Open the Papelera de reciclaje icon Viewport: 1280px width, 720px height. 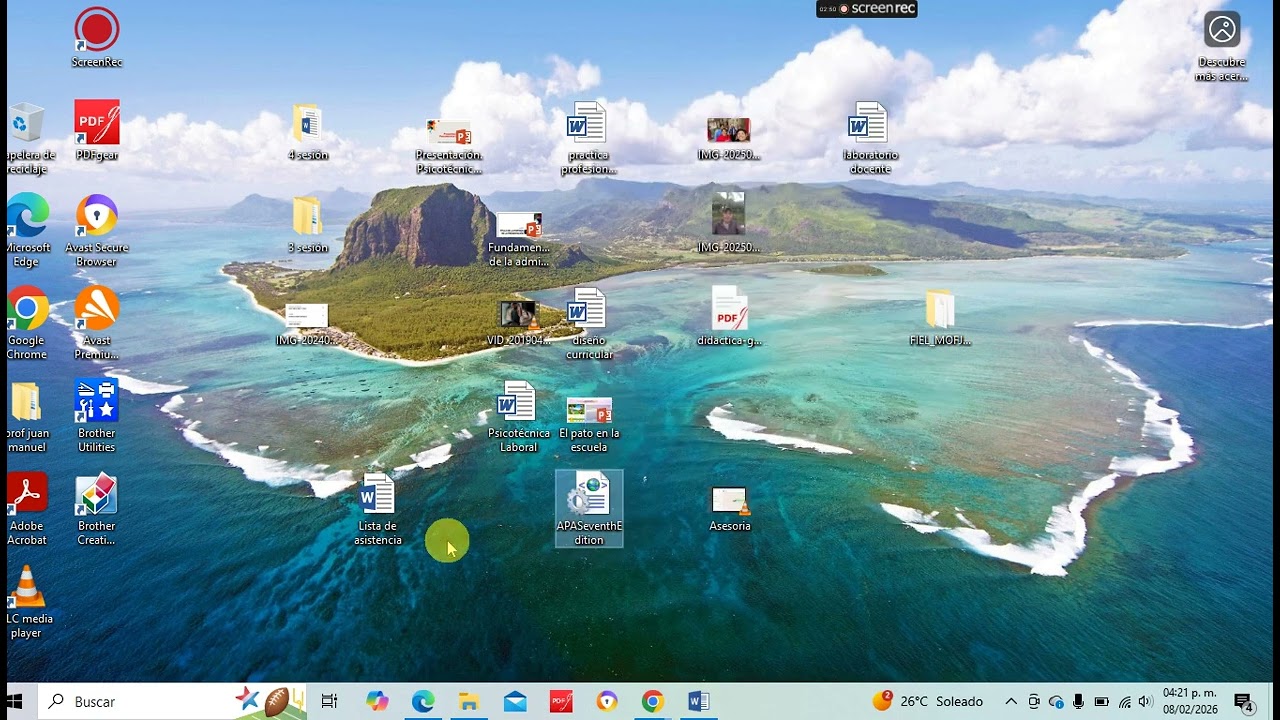tap(27, 138)
